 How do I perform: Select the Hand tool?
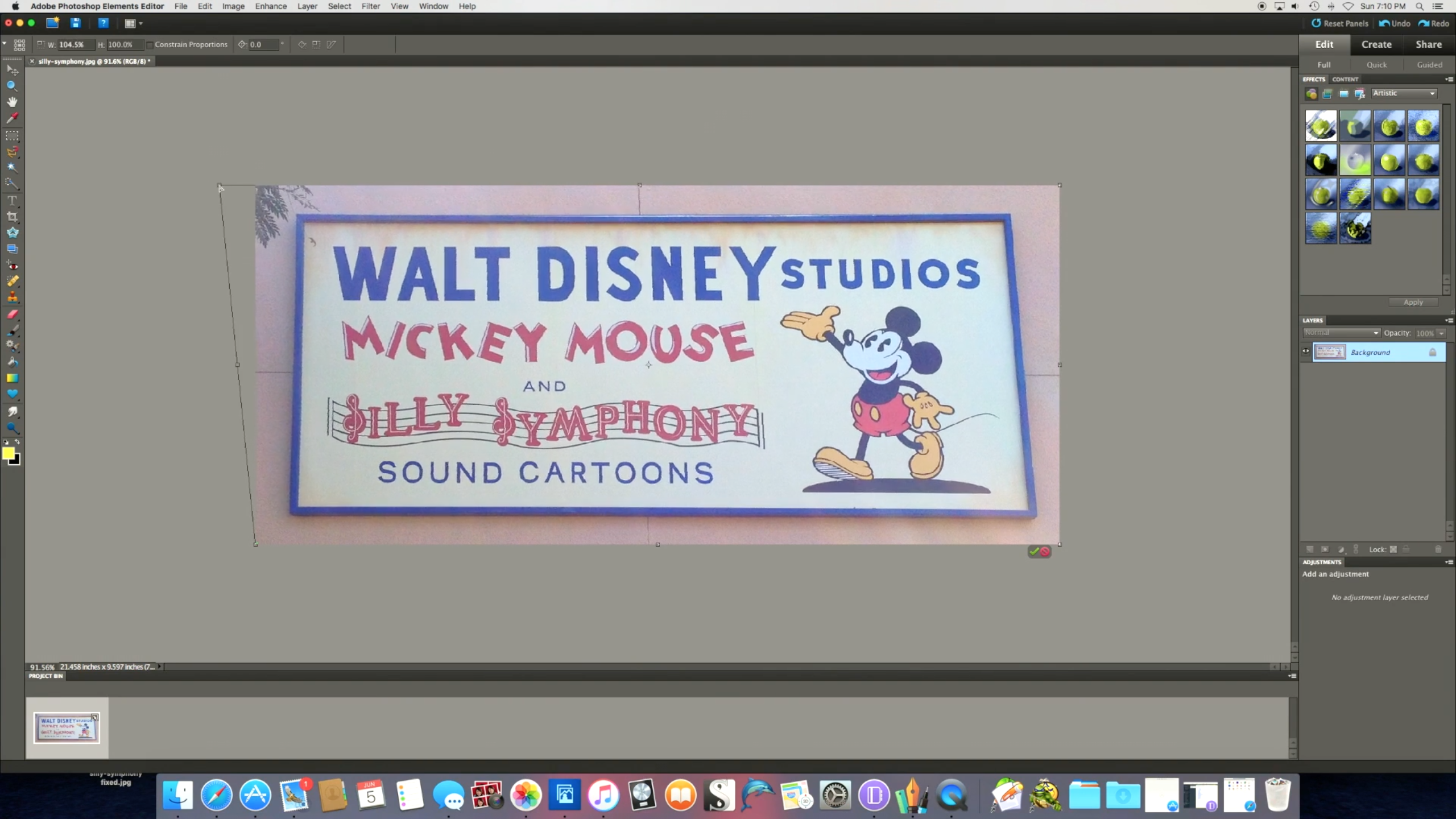[x=12, y=102]
